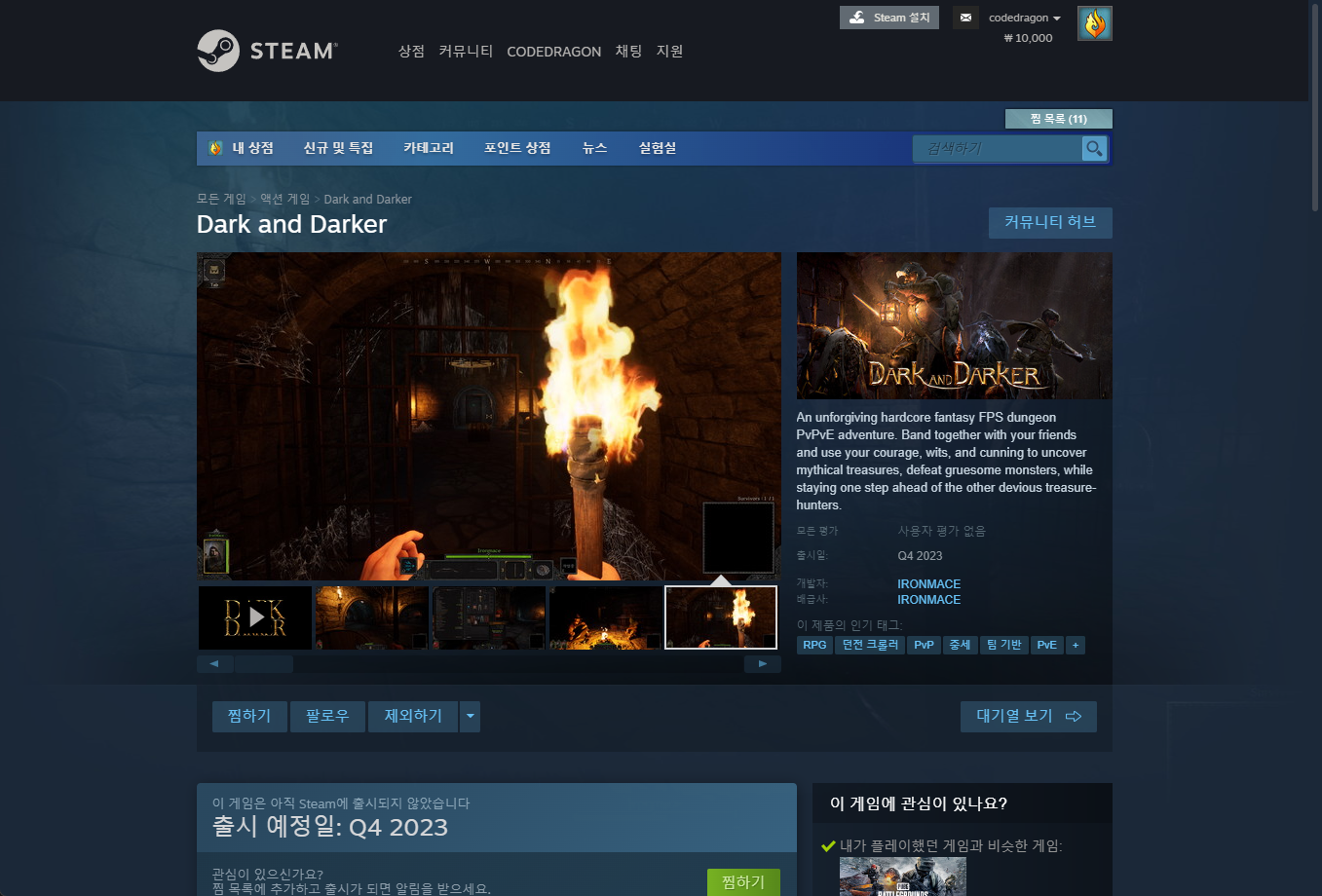The image size is (1322, 896).
Task: Select the campfire screenshot thumbnail
Action: pyautogui.click(x=606, y=617)
